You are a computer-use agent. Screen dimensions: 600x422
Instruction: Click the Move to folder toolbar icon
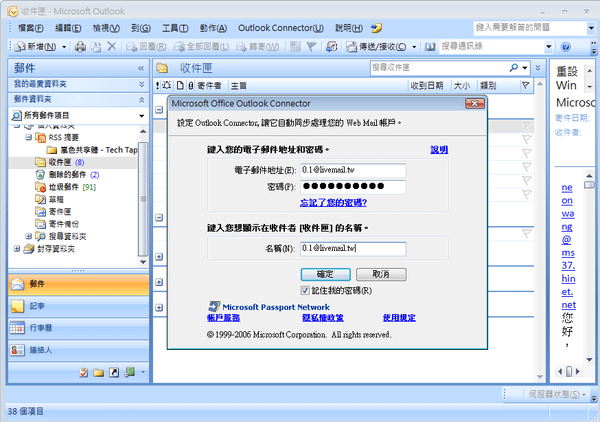[x=96, y=47]
